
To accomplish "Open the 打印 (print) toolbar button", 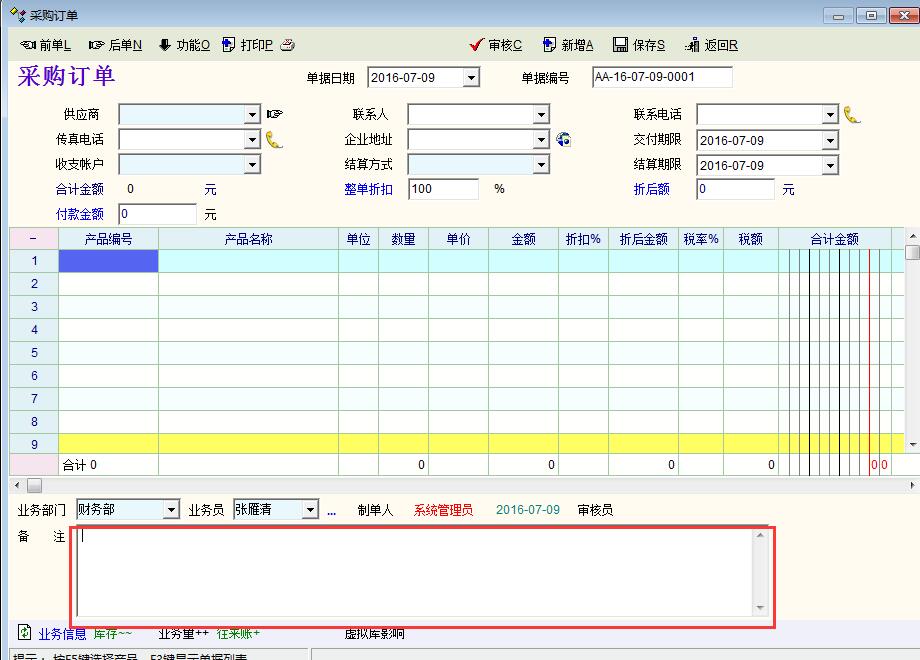I will pos(246,45).
